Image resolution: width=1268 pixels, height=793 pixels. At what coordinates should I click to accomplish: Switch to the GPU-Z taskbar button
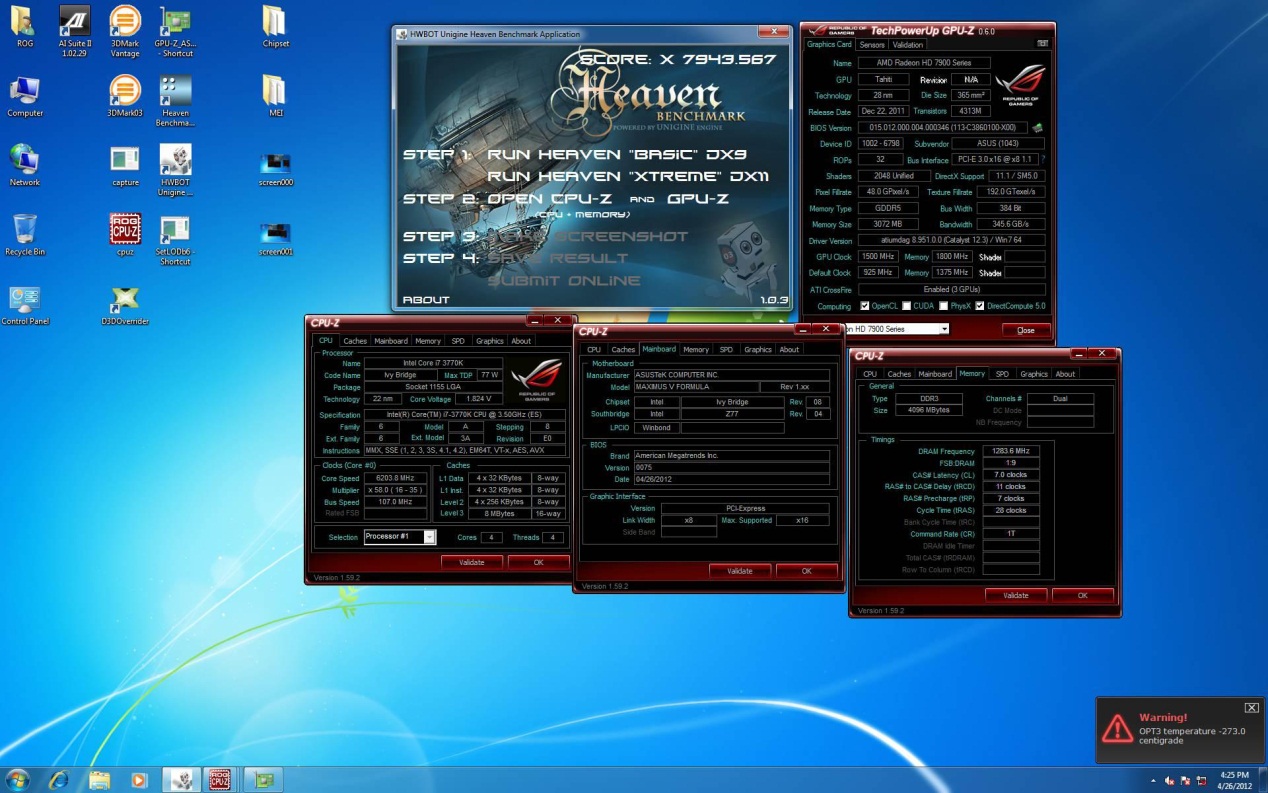click(x=264, y=779)
